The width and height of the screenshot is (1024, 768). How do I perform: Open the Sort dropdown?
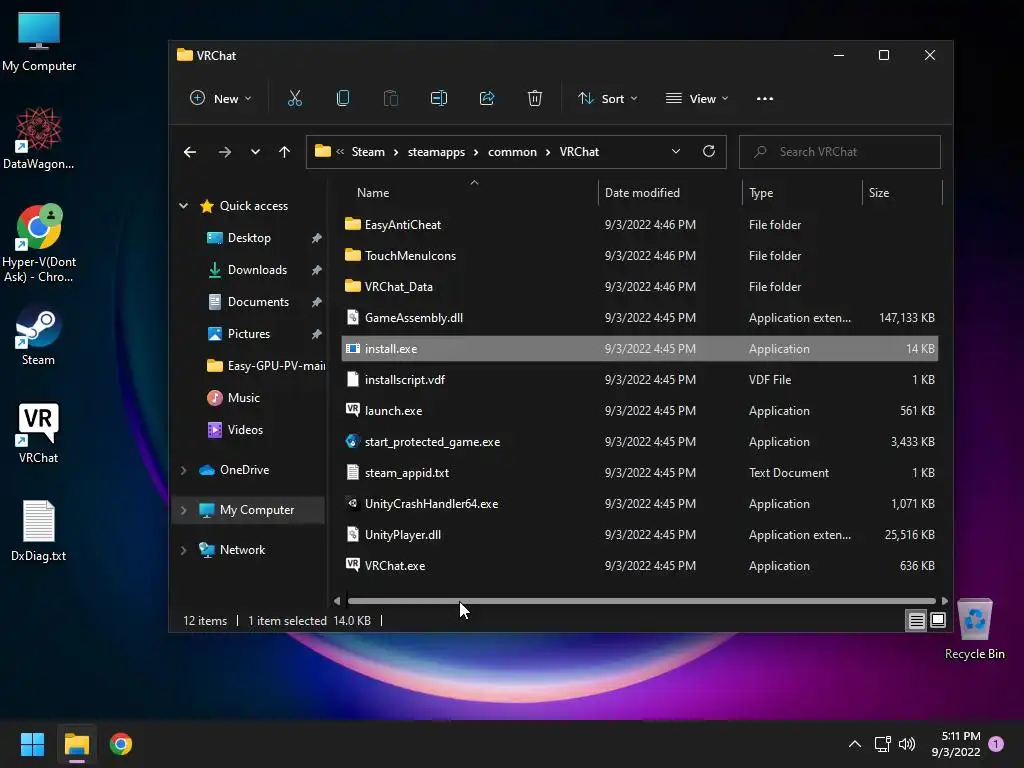608,99
